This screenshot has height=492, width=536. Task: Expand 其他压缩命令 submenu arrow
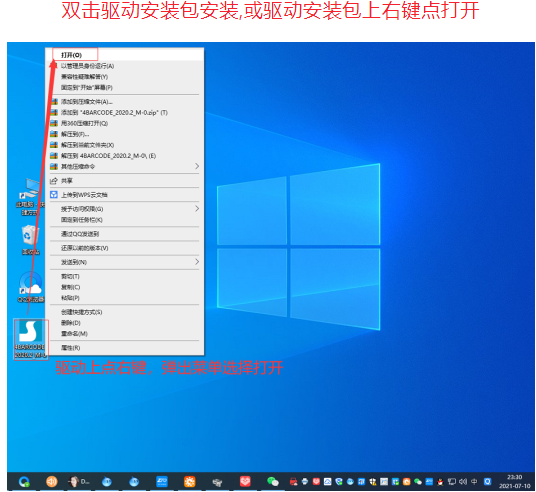197,166
